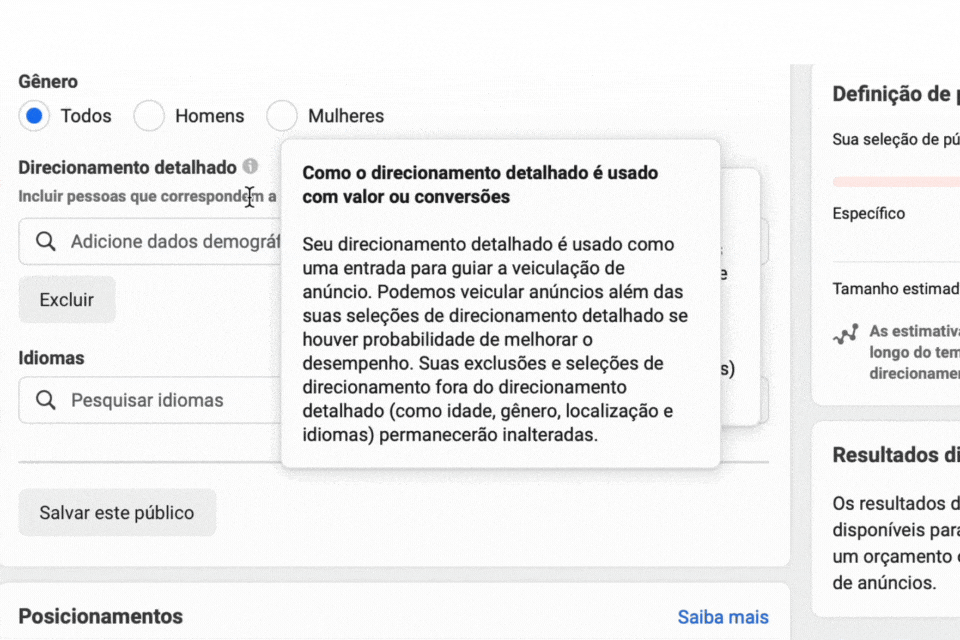Viewport: 960px width, 640px height.
Task: Click the magnifier icon in Idiomas search
Action: pyautogui.click(x=45, y=400)
